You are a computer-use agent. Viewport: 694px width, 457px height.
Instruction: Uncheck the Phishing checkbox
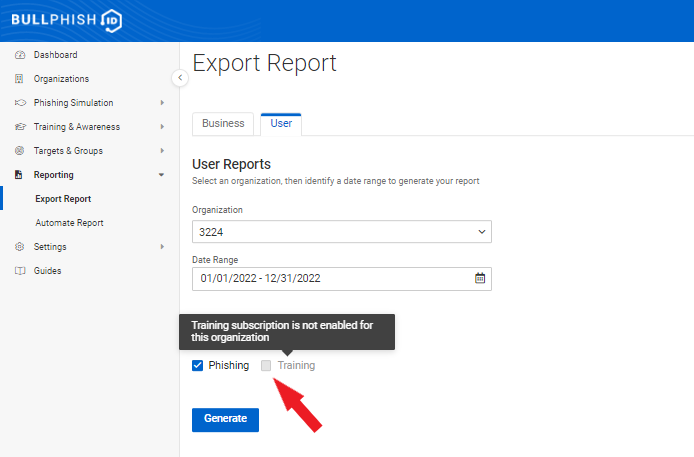(x=197, y=365)
